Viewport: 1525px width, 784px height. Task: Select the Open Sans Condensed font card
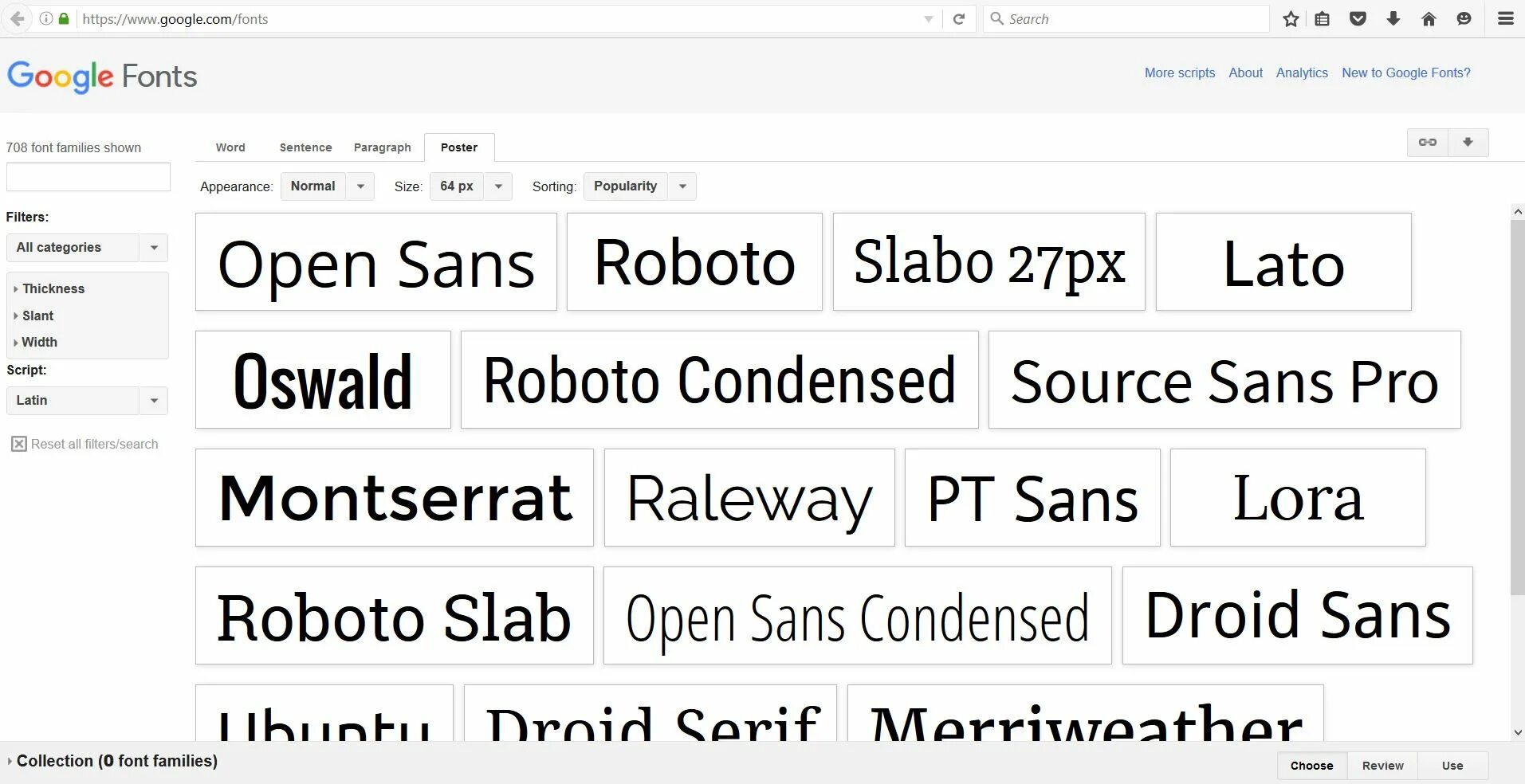coord(858,616)
